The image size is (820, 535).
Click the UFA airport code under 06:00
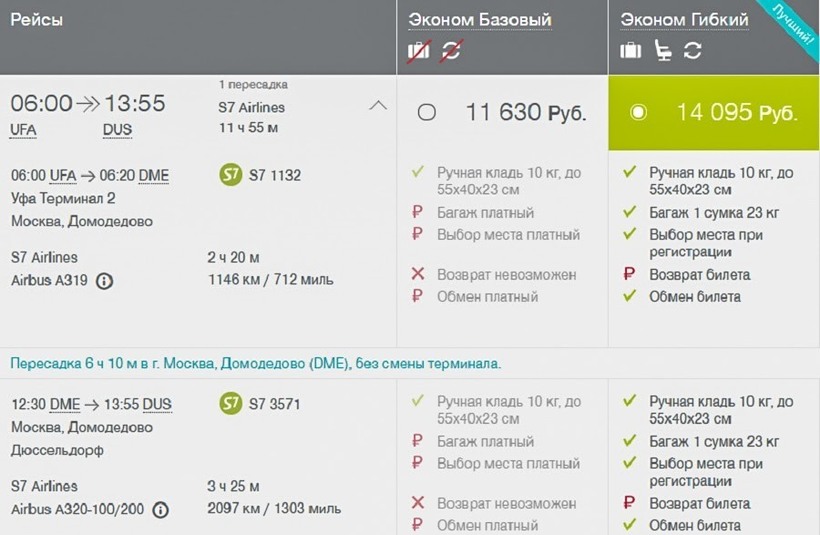coord(24,130)
